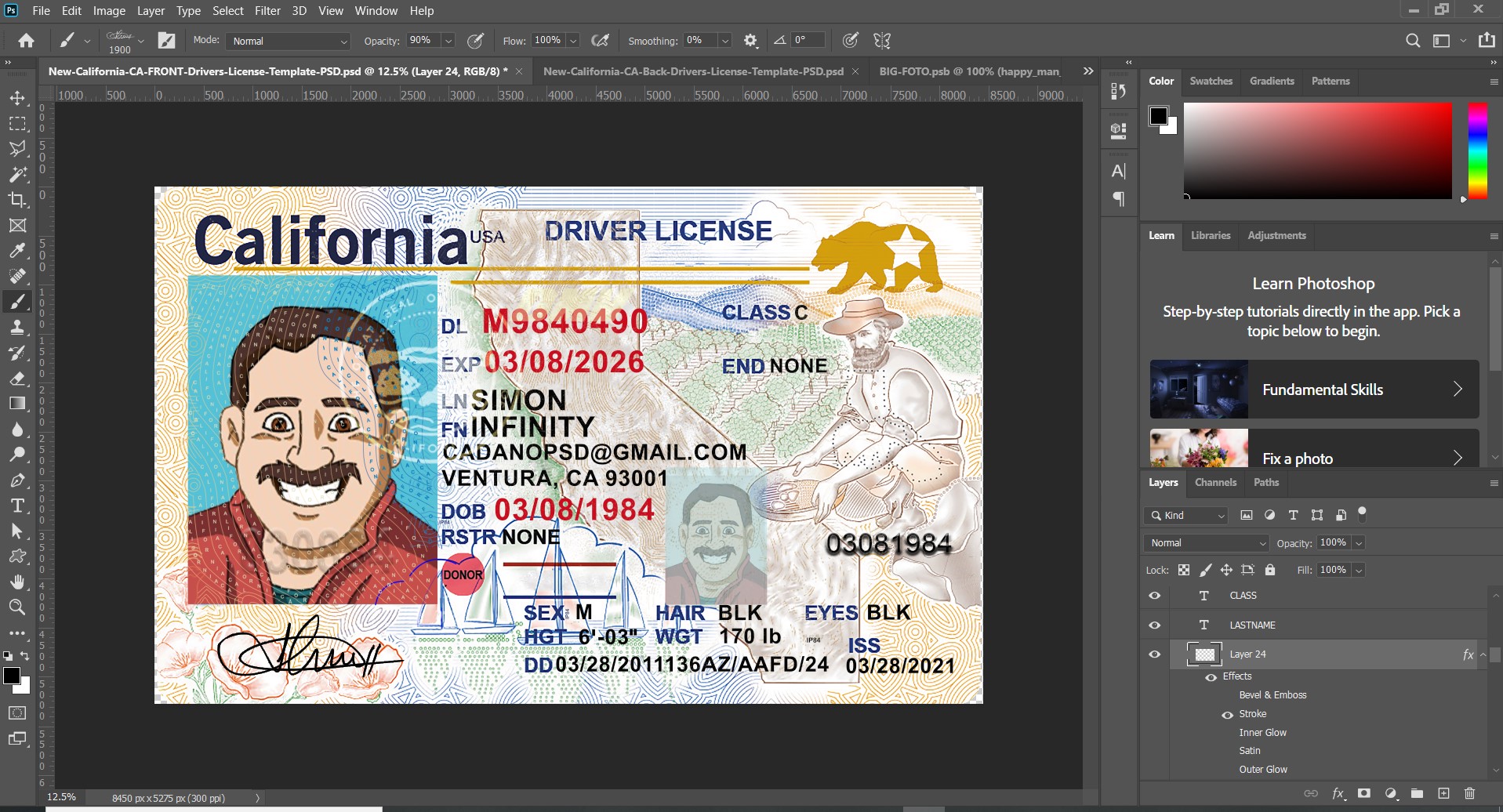Click Outer Glow effect entry

pos(1263,770)
